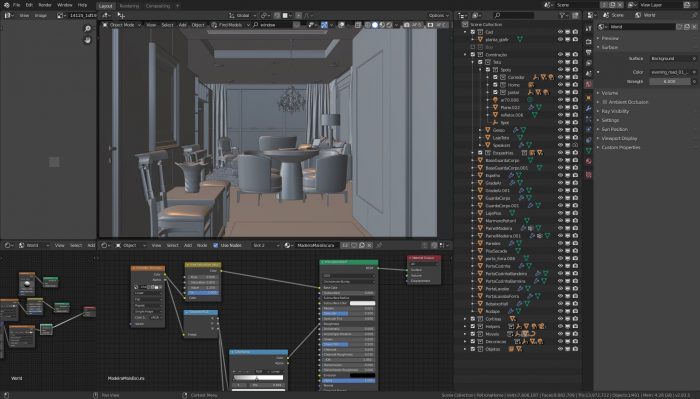700x399 pixels.
Task: Switch to the Compositing workspace tab
Action: [158, 6]
